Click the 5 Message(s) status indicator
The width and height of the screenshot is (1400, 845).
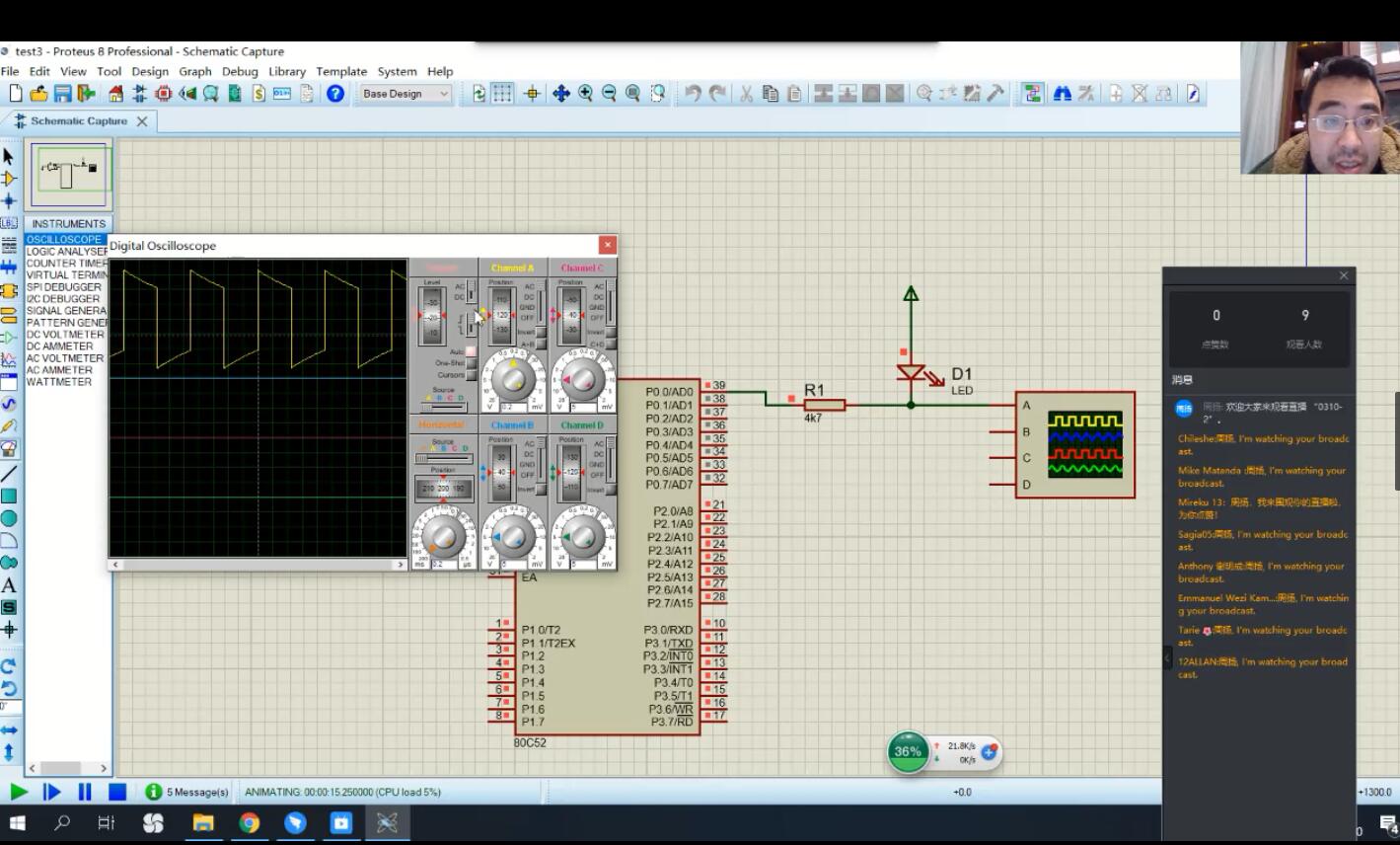[187, 792]
